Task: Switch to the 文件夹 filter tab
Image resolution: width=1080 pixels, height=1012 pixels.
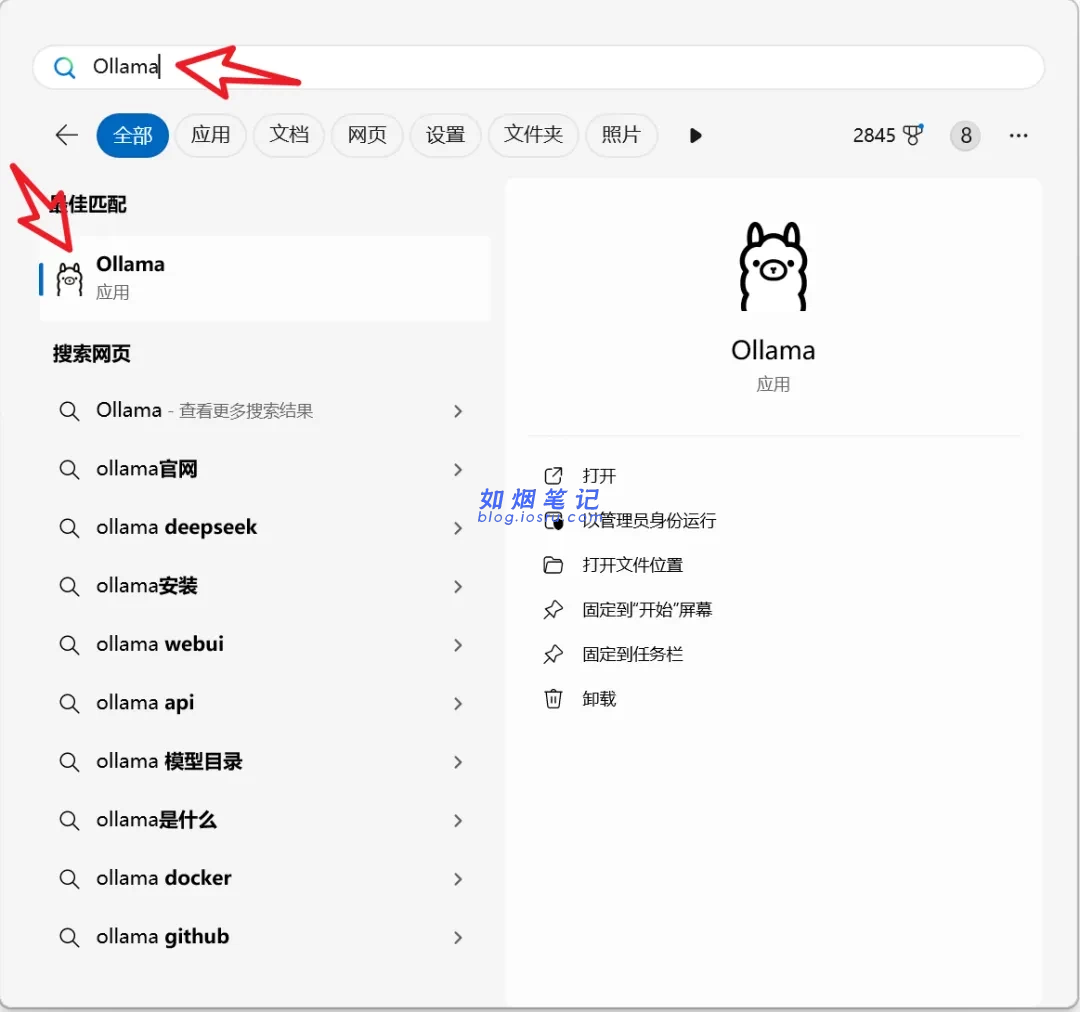Action: coord(533,135)
